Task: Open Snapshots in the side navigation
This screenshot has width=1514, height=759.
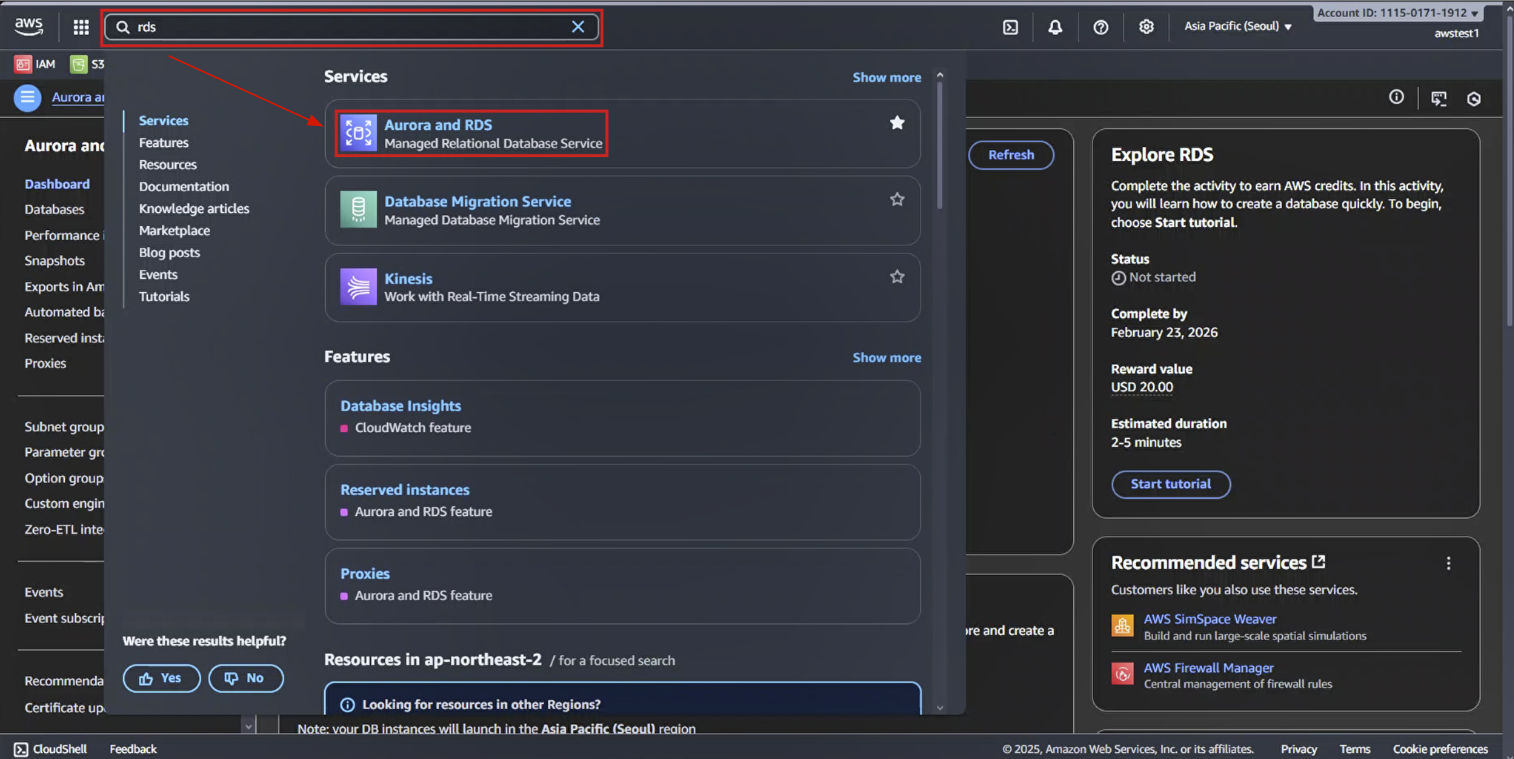Action: (x=55, y=261)
